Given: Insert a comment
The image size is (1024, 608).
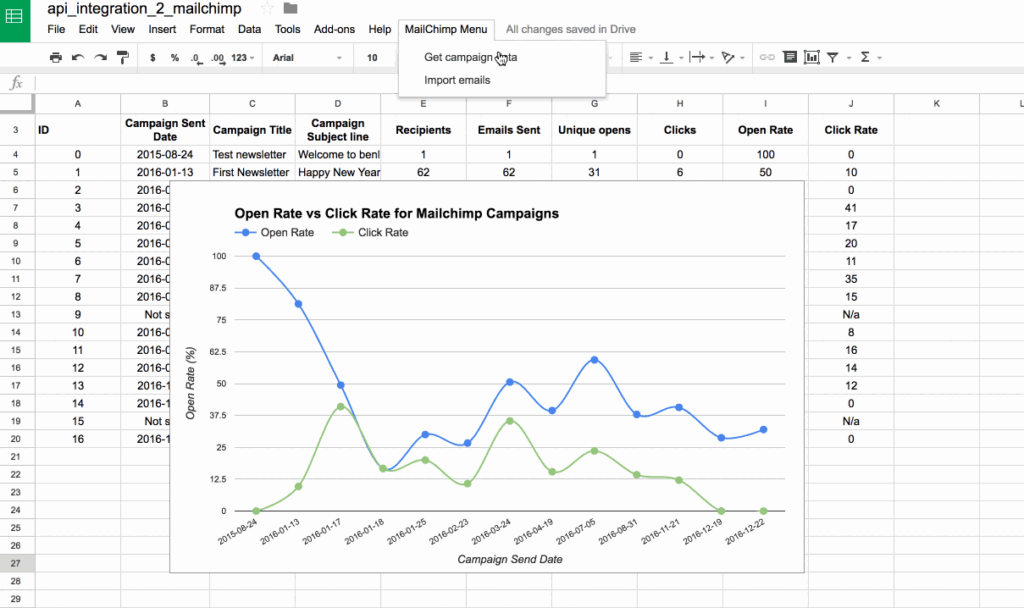Looking at the screenshot, I should [x=790, y=57].
